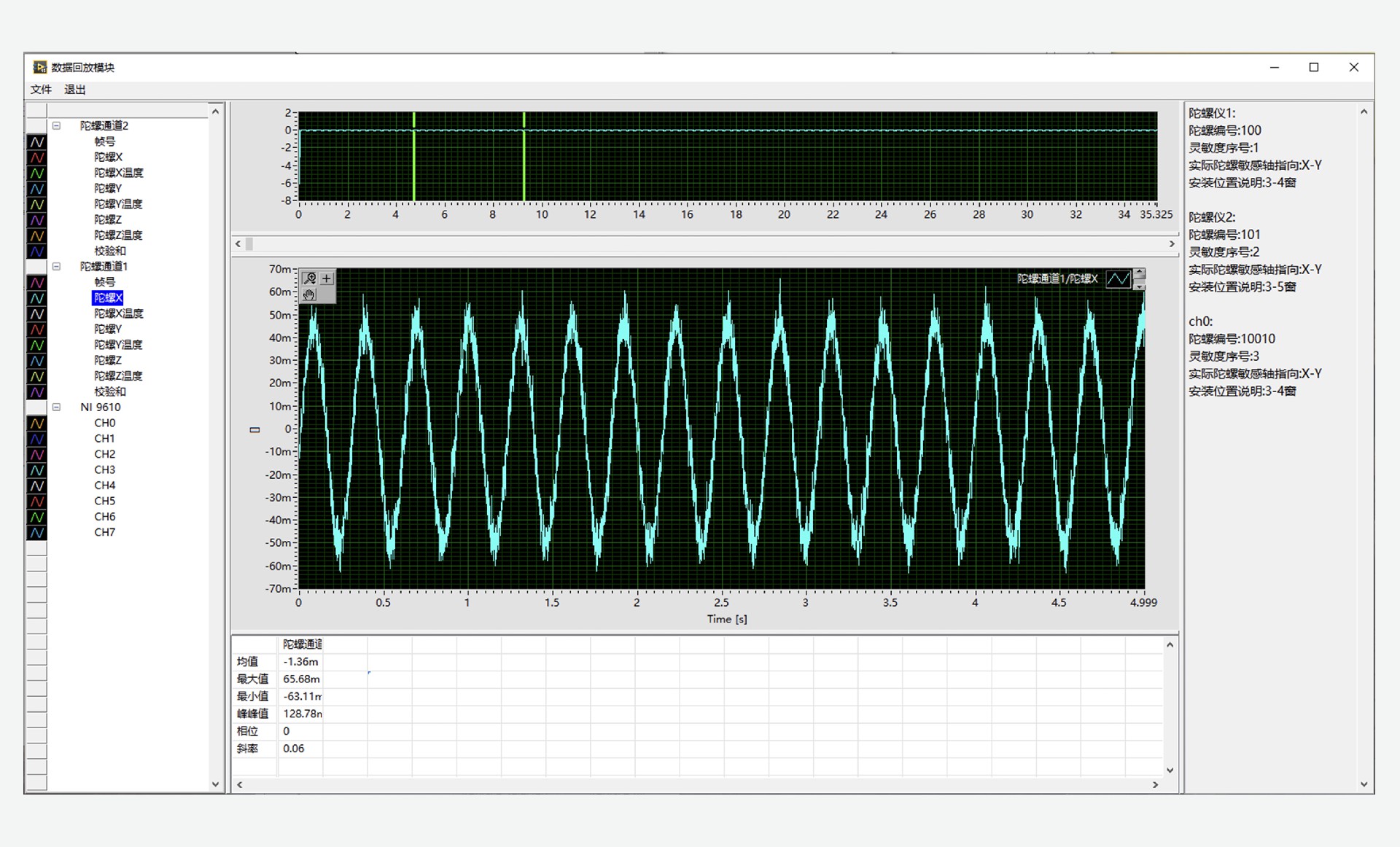This screenshot has height=847, width=1400.
Task: Click the plot legend line-style icon for 陀螺X
Action: 1118,279
